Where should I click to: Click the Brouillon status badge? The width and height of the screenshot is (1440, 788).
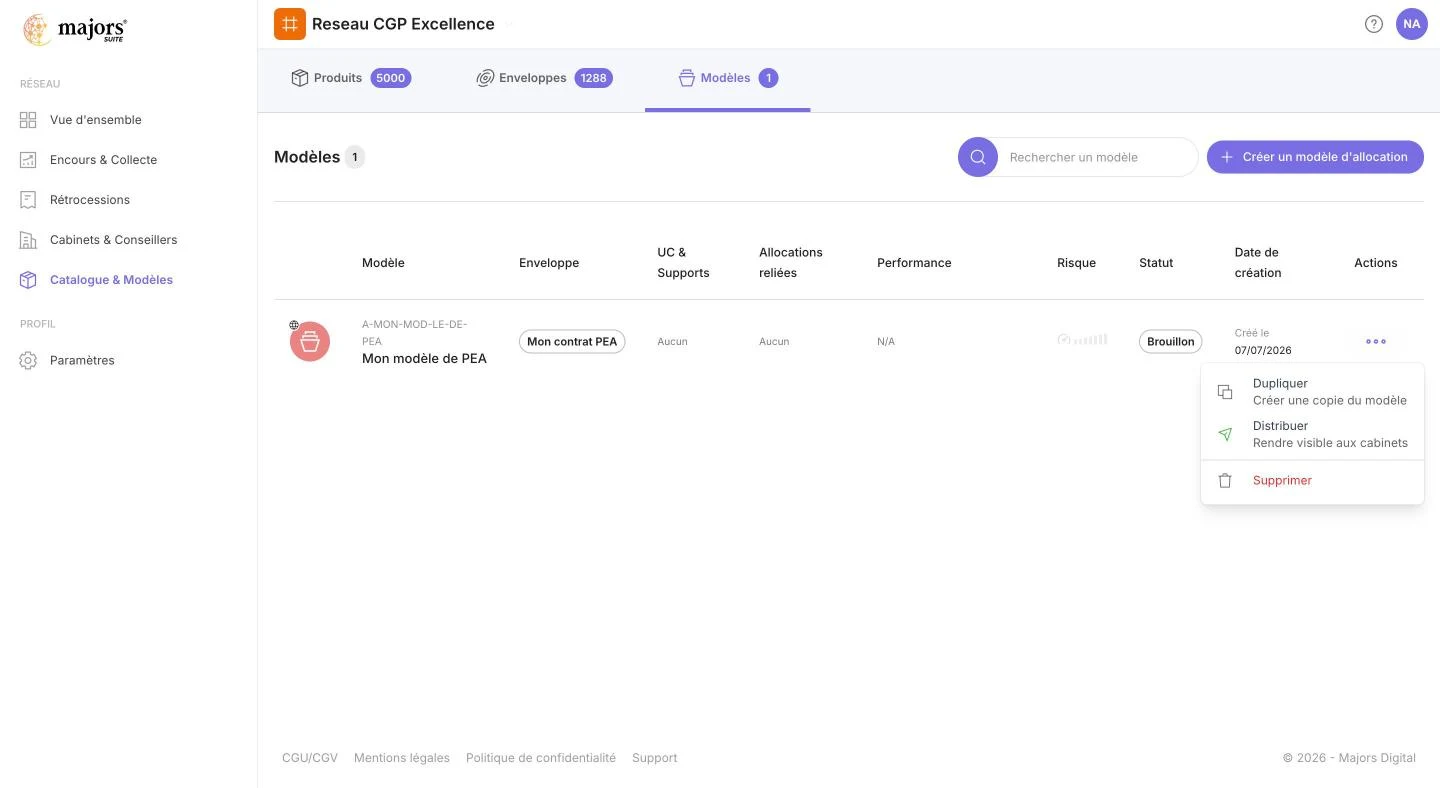tap(1171, 342)
